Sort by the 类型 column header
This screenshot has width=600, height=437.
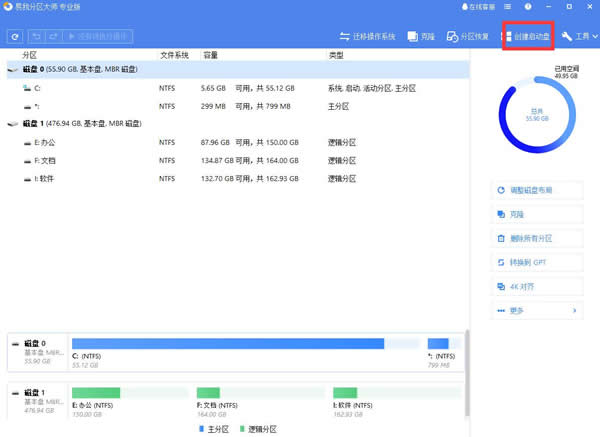[x=336, y=55]
